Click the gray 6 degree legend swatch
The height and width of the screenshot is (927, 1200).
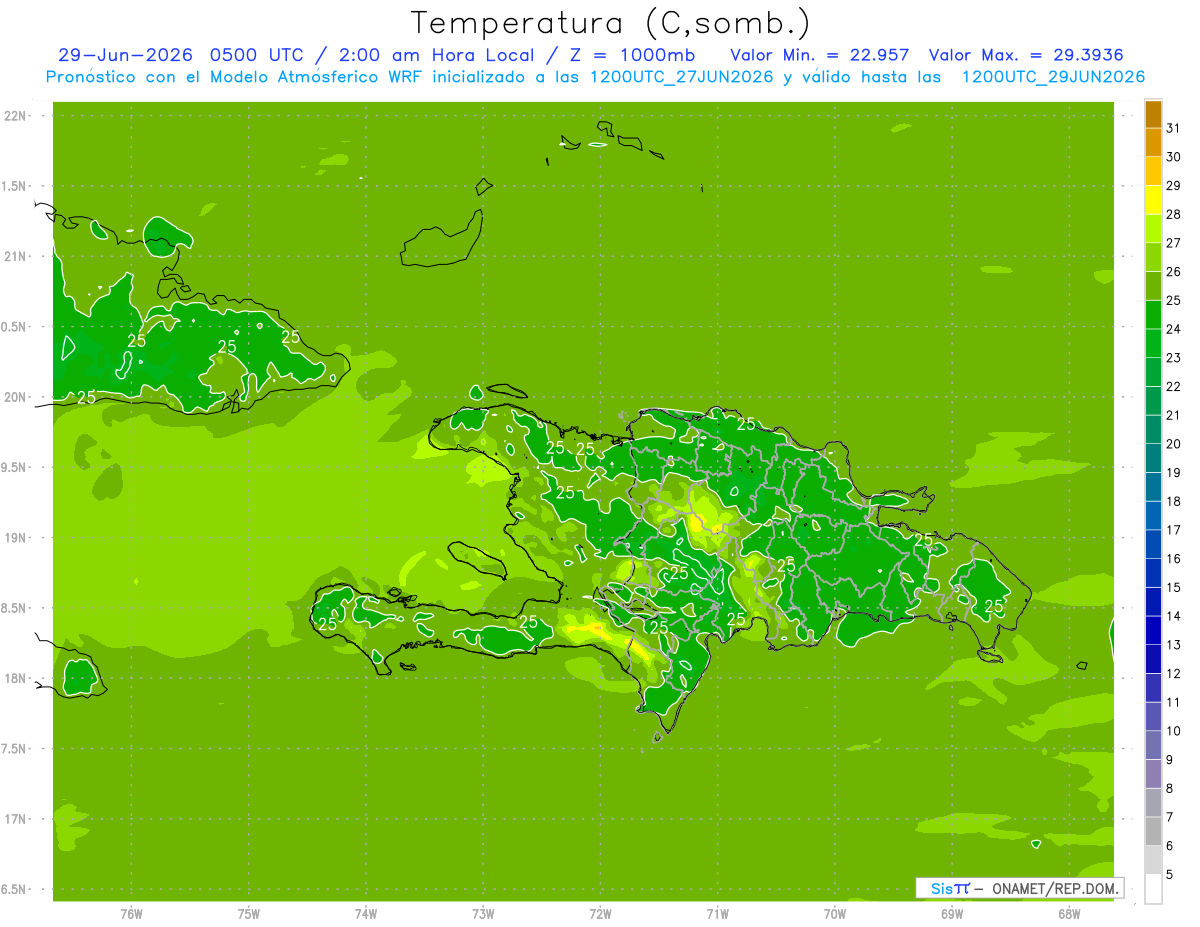[1153, 860]
